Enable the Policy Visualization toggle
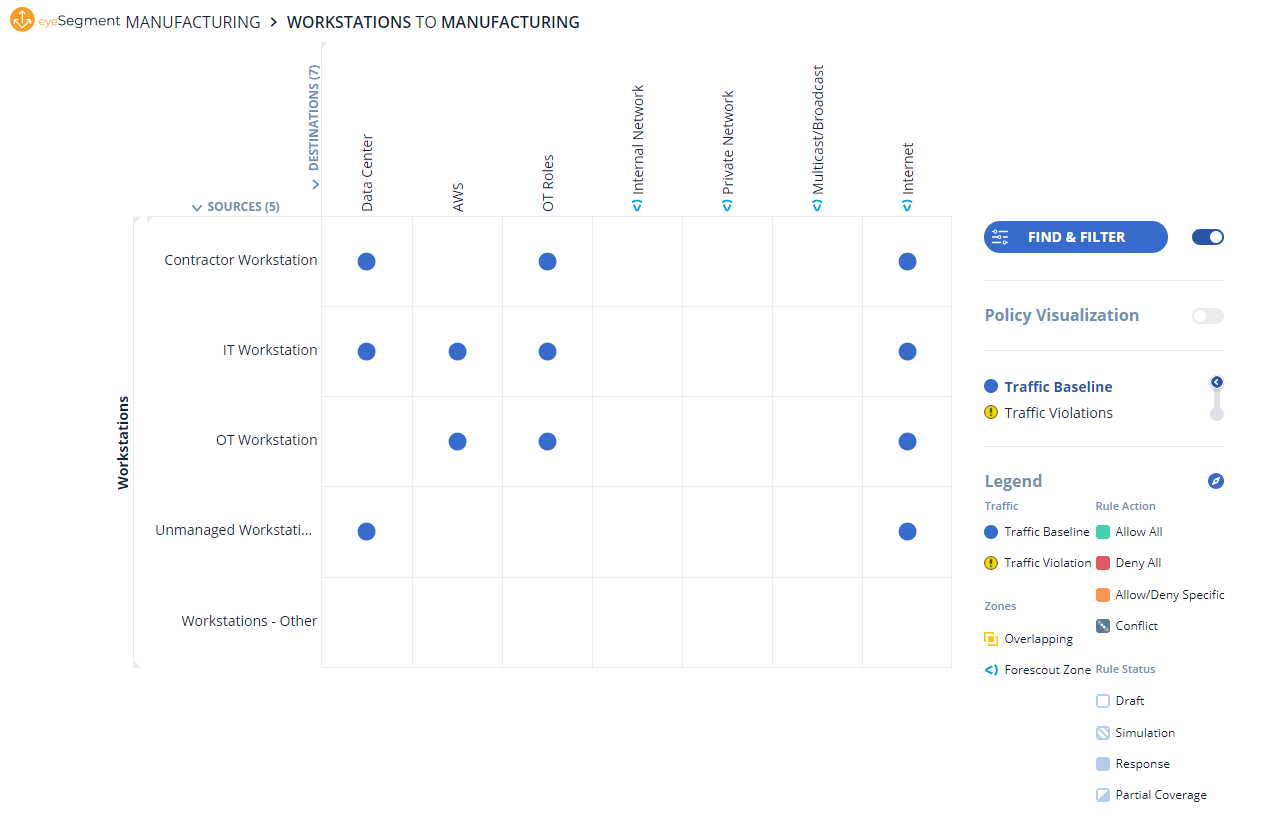Viewport: 1269px width, 825px height. [1208, 316]
